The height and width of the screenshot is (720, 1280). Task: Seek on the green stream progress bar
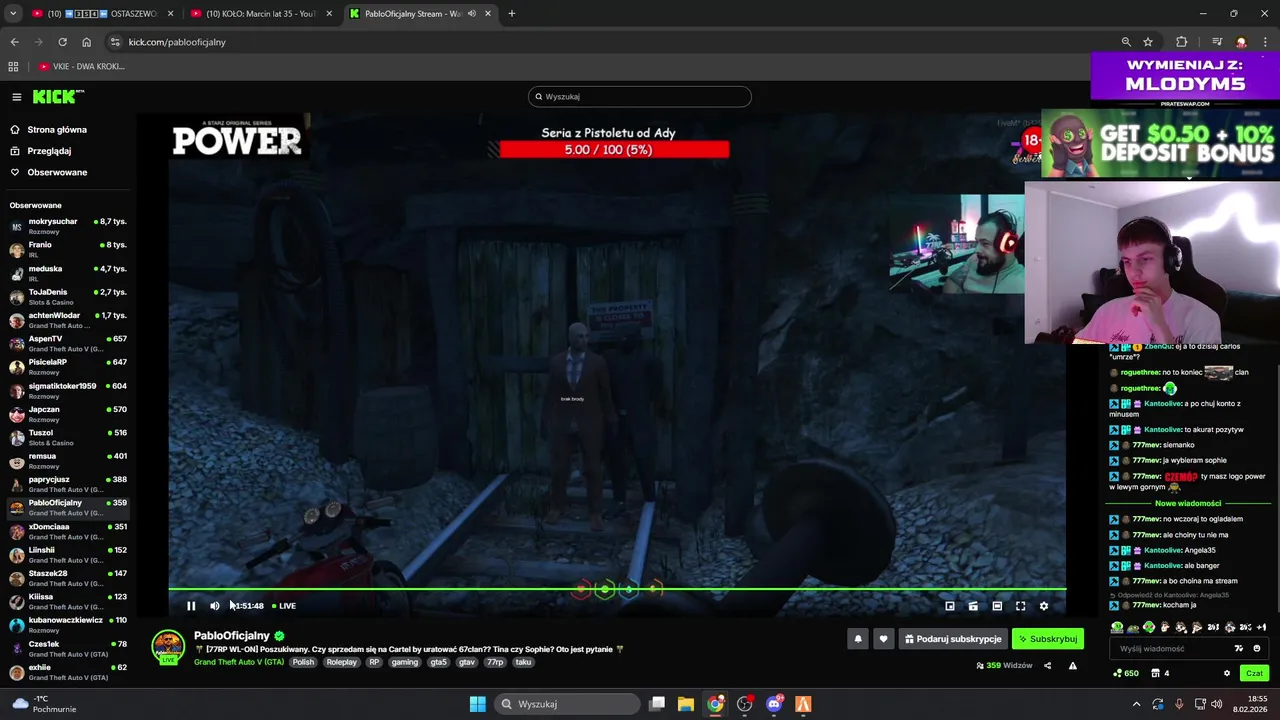(617, 589)
